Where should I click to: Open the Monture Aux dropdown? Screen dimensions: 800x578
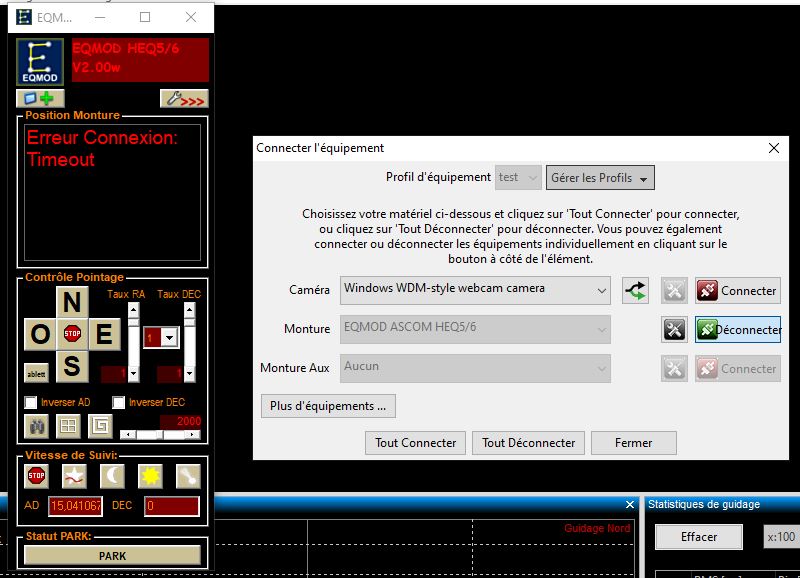tap(475, 368)
